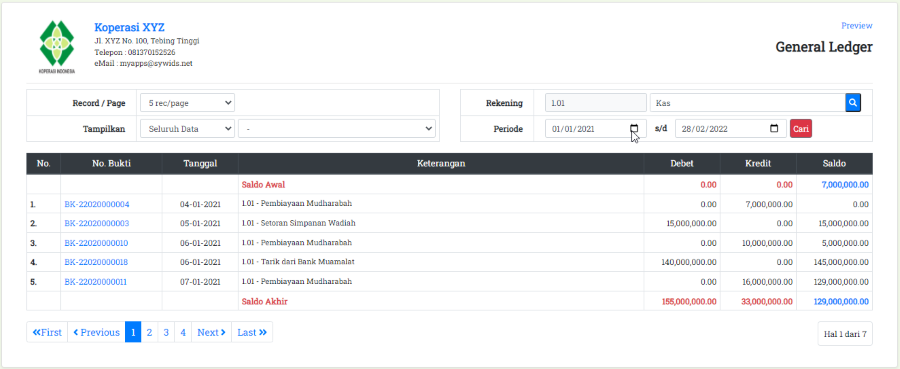Click the Tanggal column header
This screenshot has width=900, height=369.
(200, 164)
